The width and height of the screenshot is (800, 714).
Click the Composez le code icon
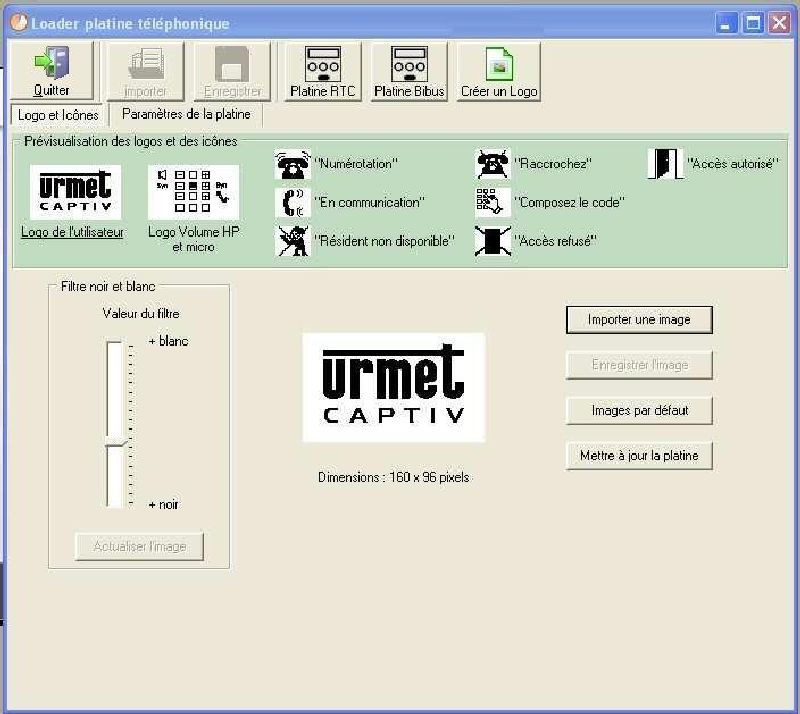pos(490,203)
